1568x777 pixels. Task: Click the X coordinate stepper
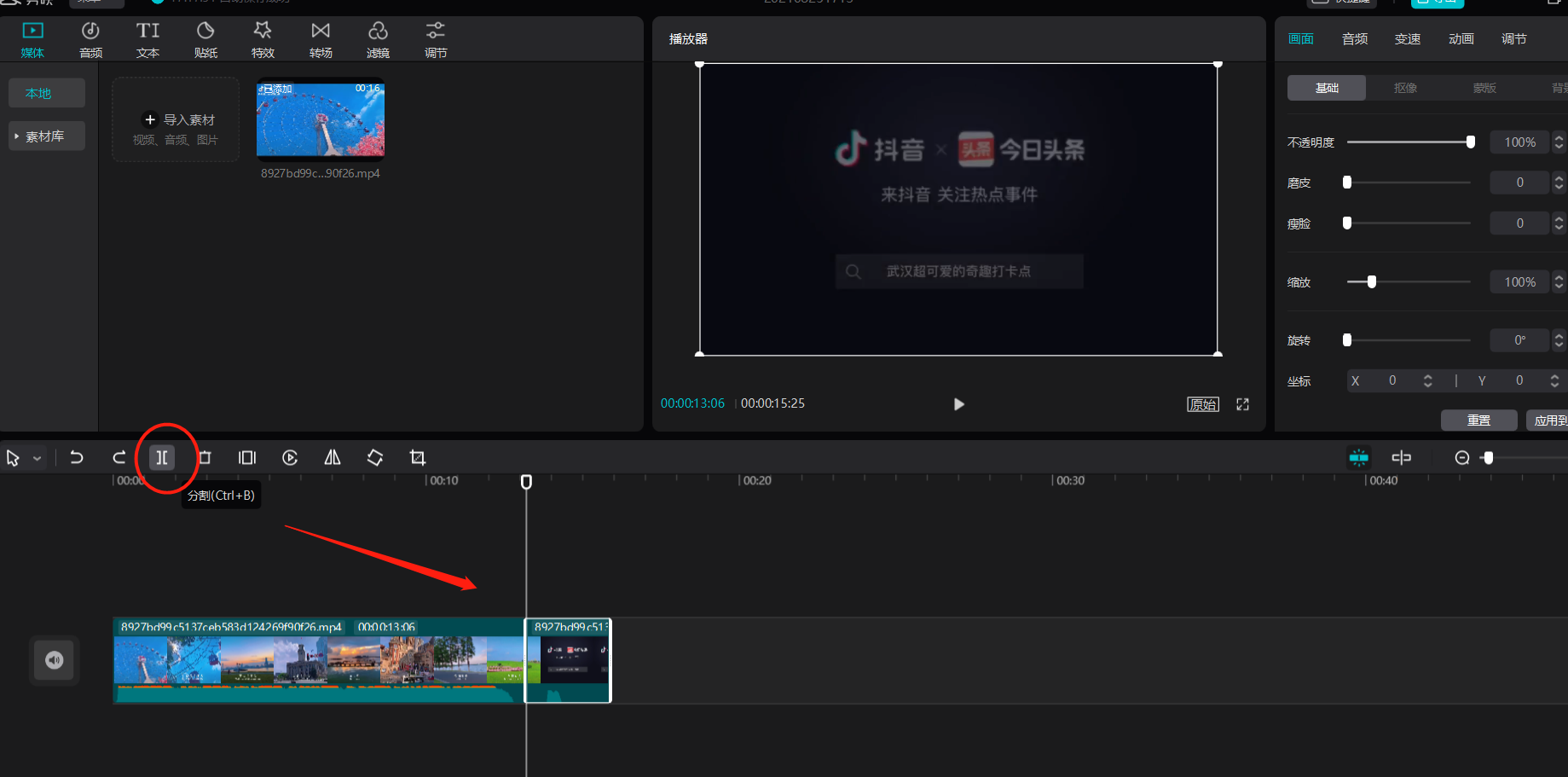pos(1428,381)
